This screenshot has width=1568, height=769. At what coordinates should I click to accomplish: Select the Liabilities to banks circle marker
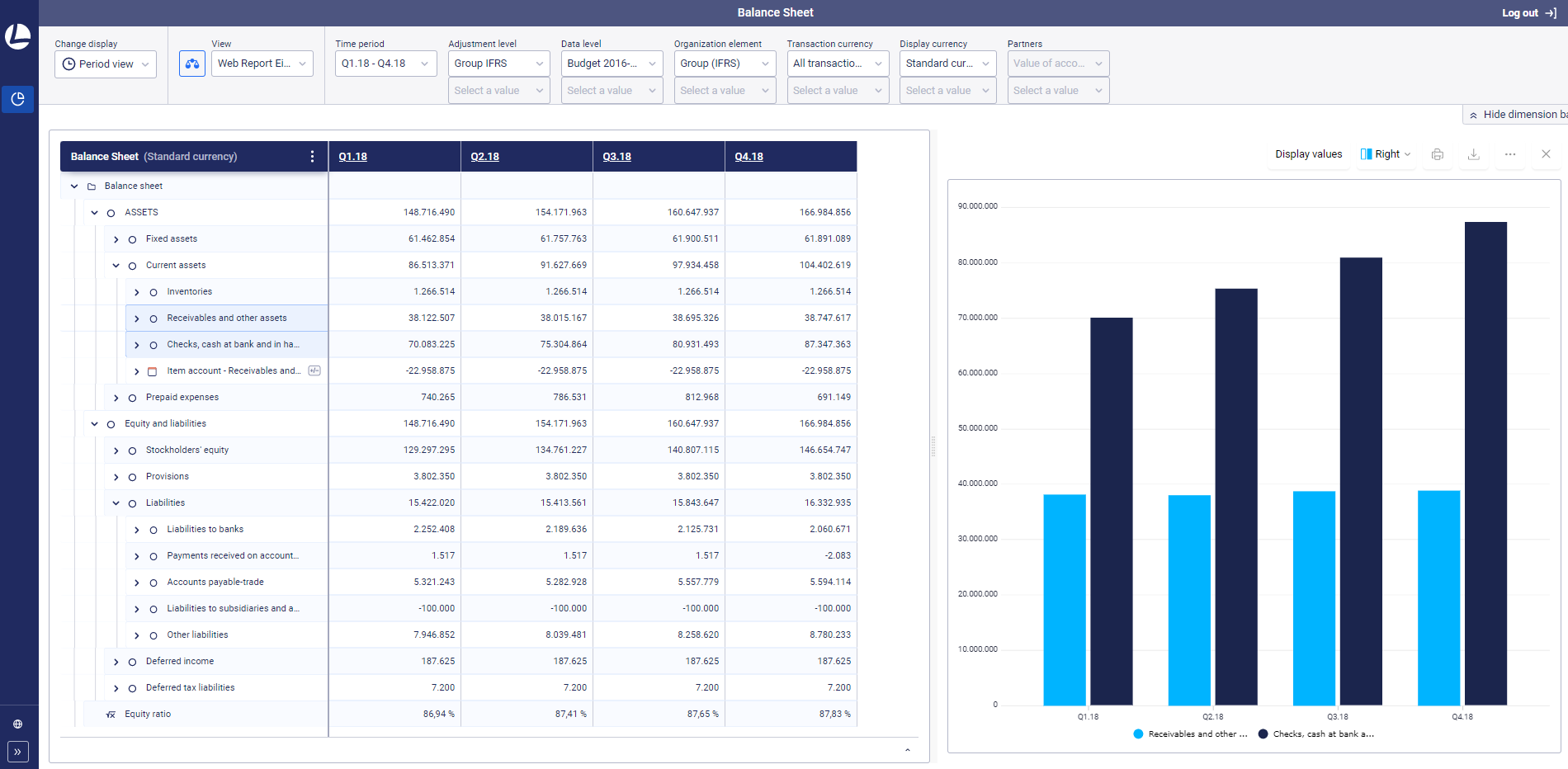coord(153,530)
